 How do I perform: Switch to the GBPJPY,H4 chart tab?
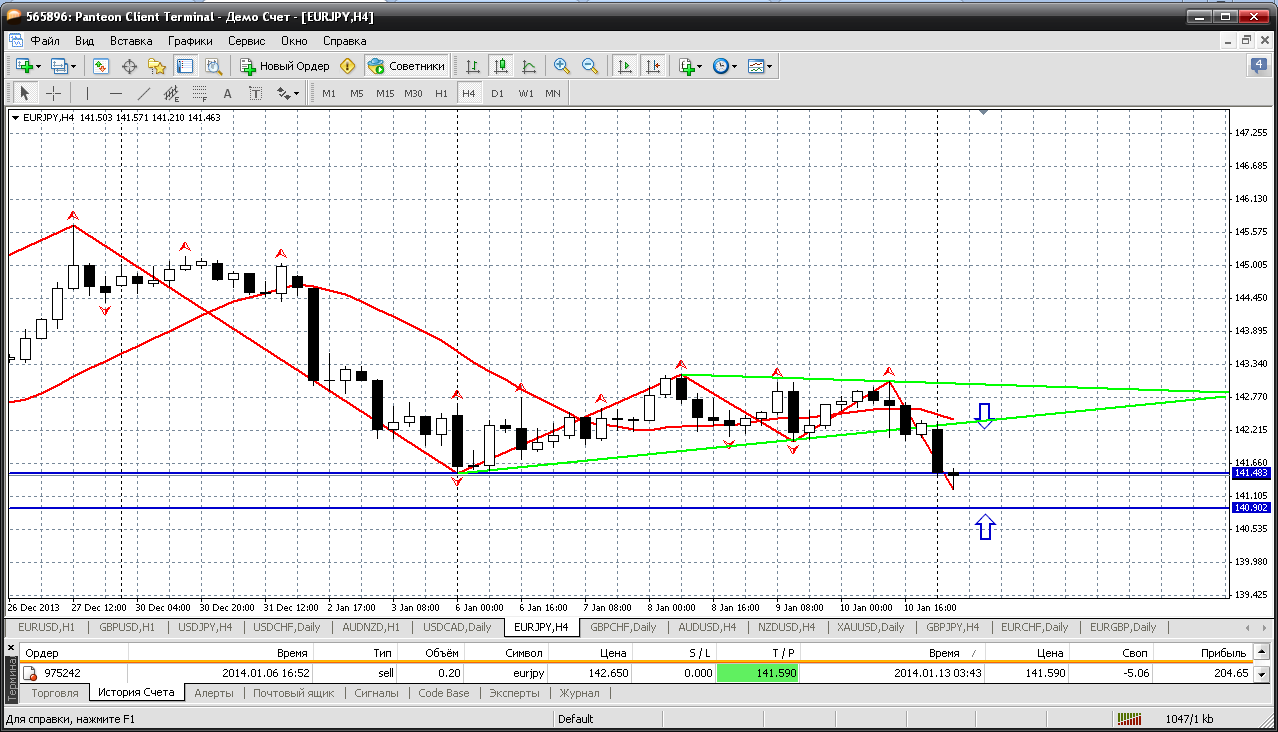(x=953, y=627)
